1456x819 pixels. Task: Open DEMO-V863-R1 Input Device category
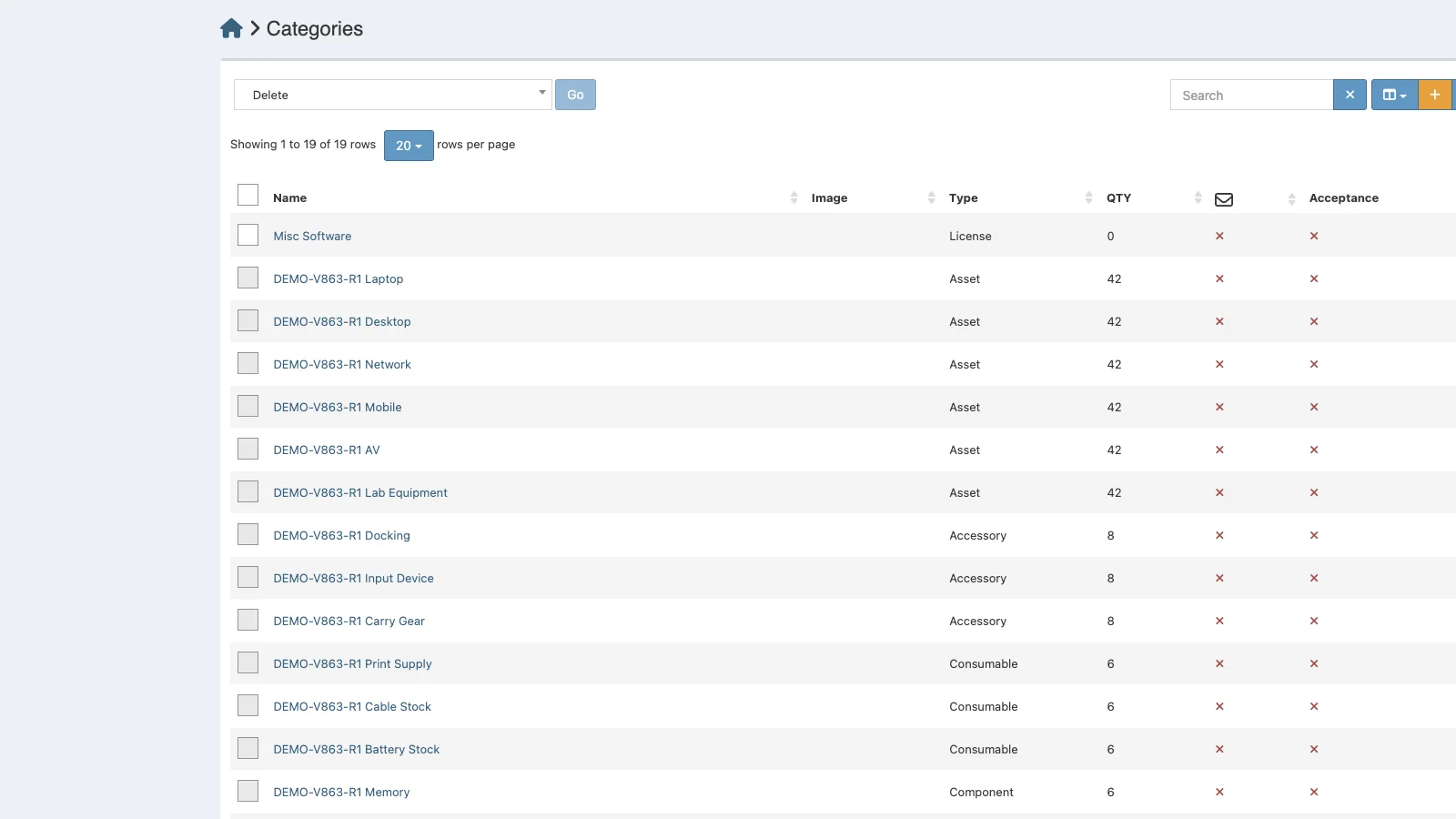(x=353, y=578)
